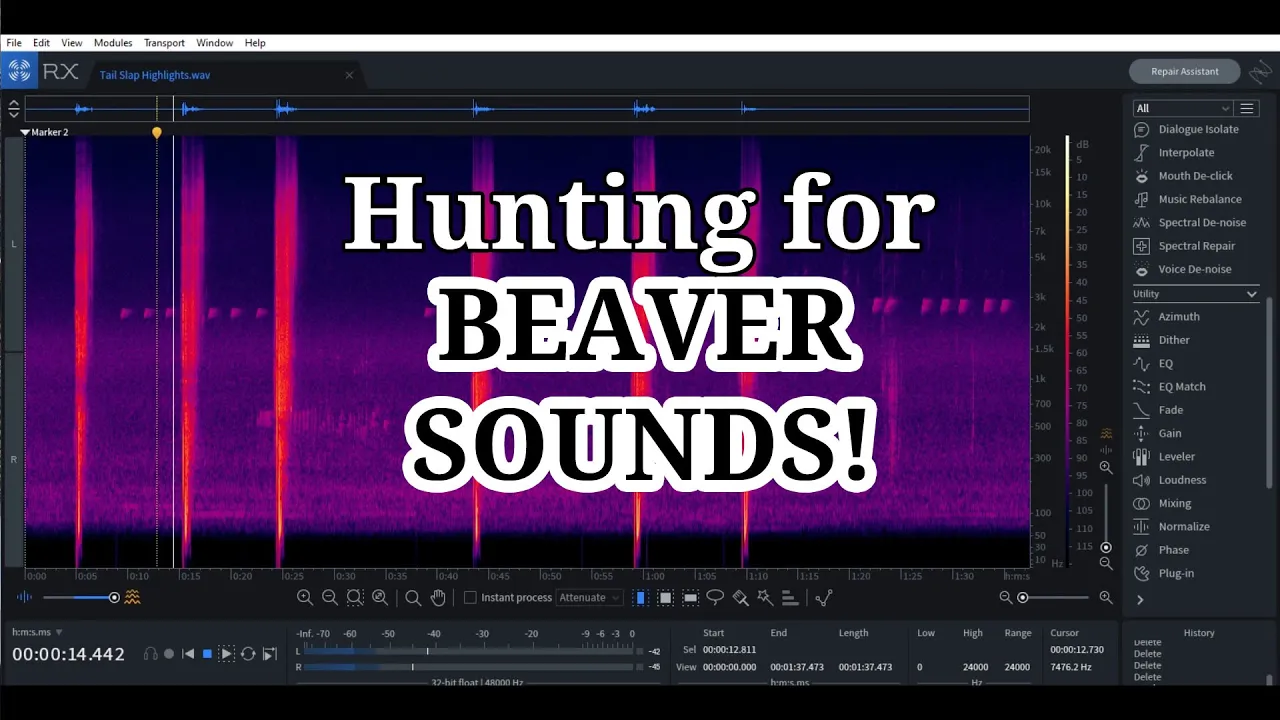Open the Window menu
Viewport: 1280px width, 720px height.
click(214, 43)
